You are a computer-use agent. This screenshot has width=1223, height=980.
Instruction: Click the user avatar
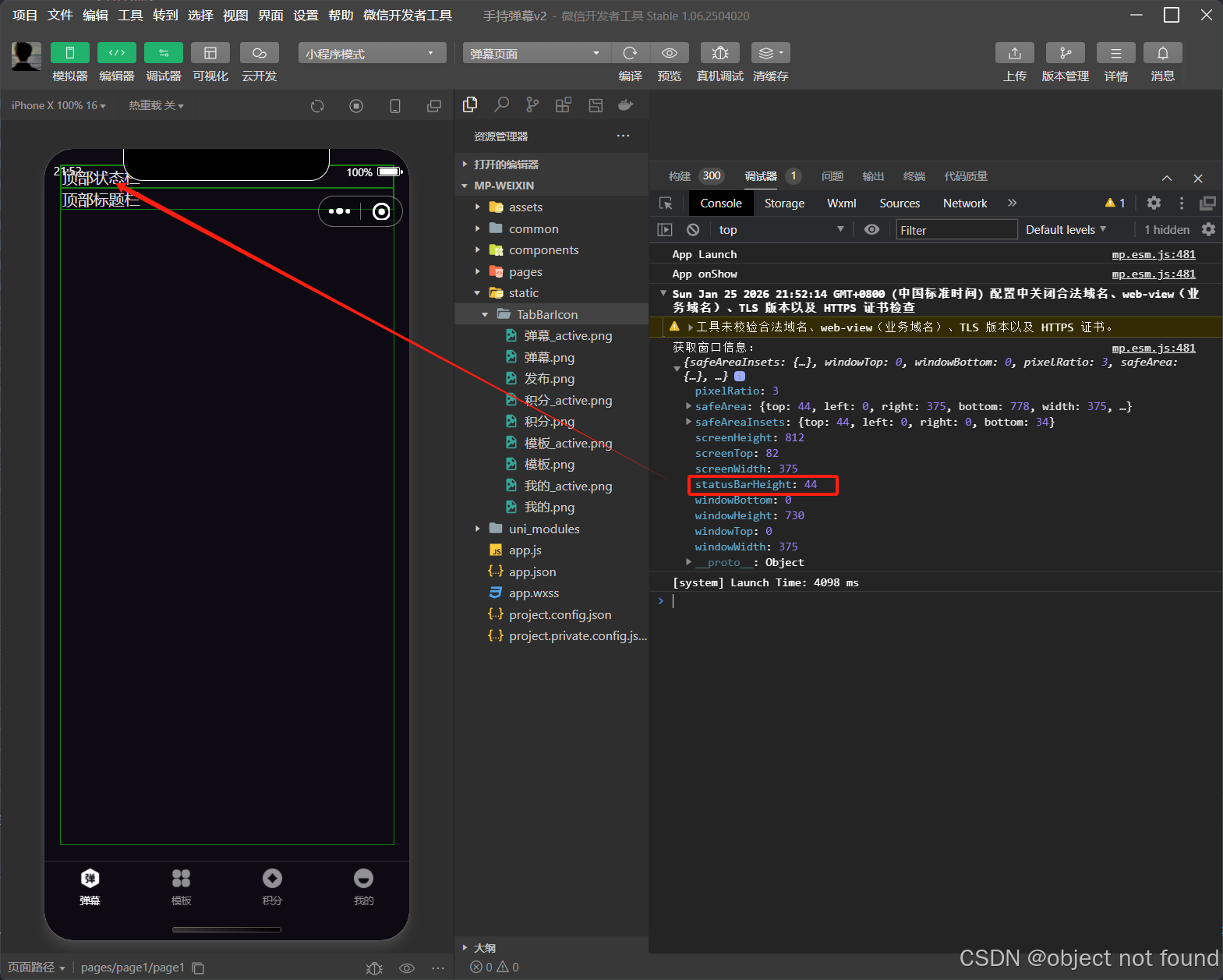coord(27,56)
